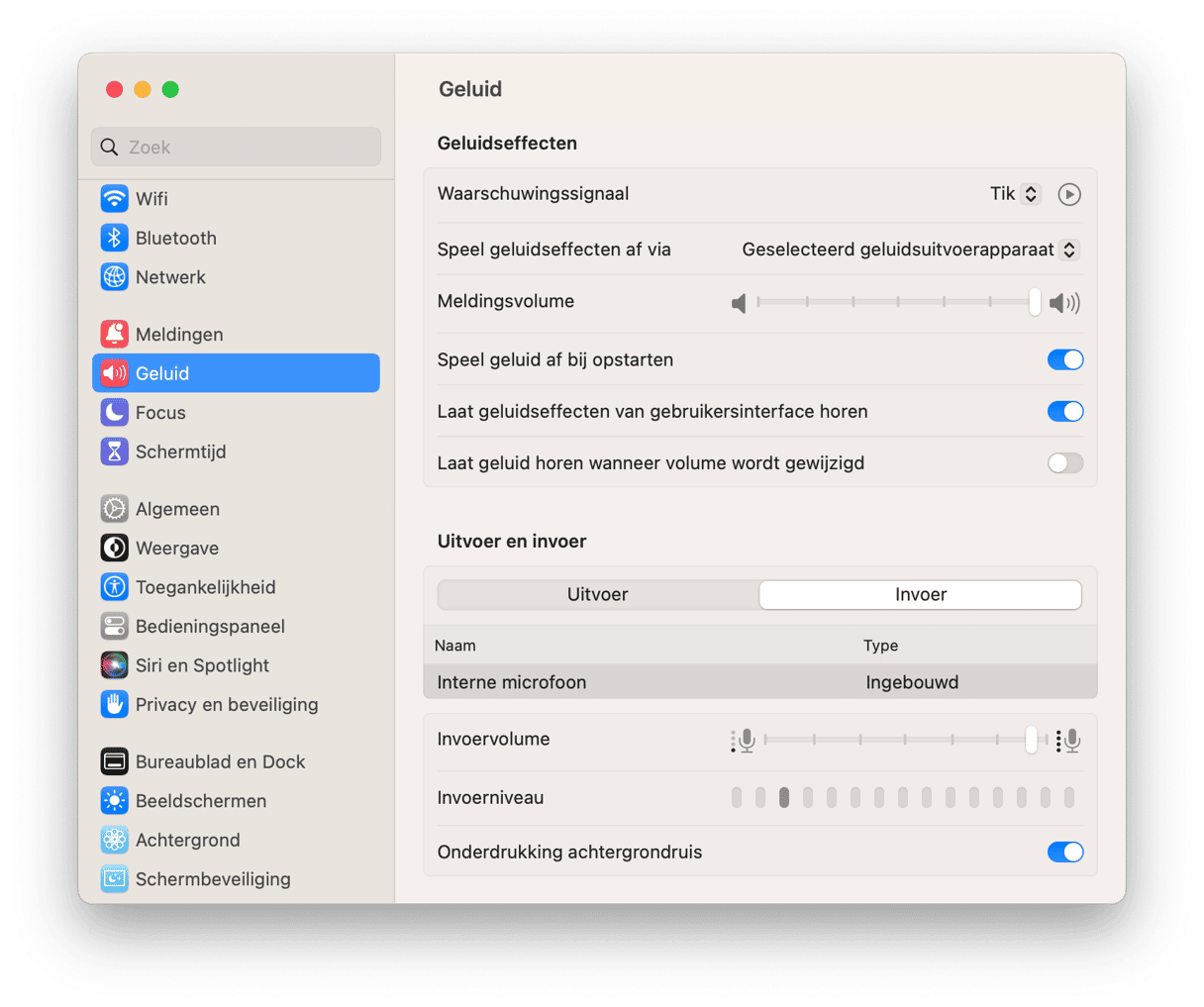Open Toegankelijkheid via its accessibility icon
The image size is (1204, 1007).
coord(115,587)
